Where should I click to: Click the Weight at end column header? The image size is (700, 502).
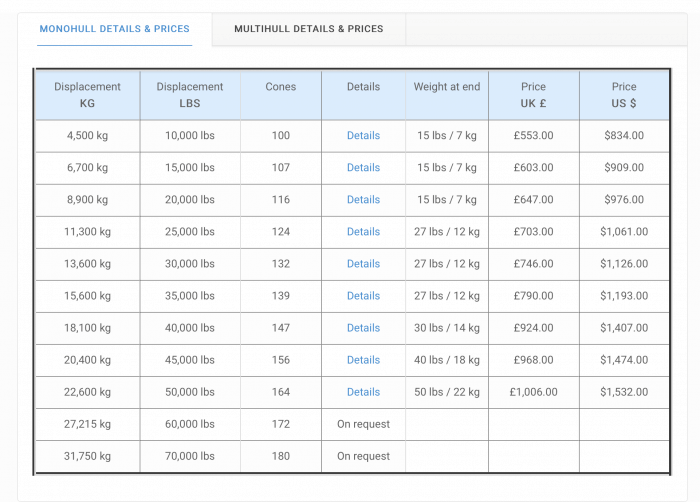click(446, 87)
